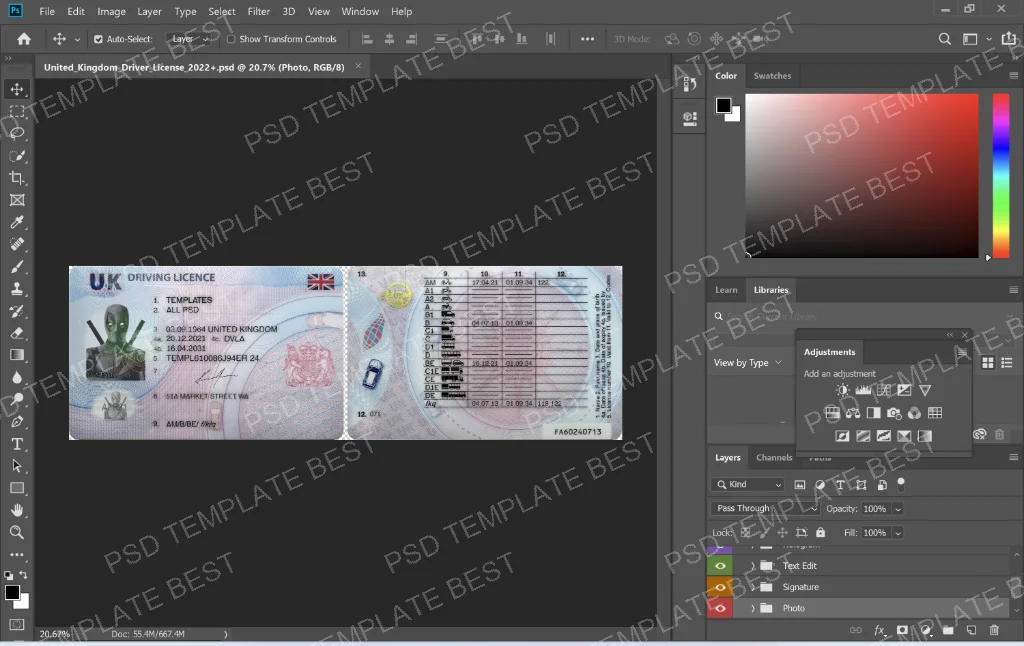Select the Spot Healing Brush tool

point(17,244)
